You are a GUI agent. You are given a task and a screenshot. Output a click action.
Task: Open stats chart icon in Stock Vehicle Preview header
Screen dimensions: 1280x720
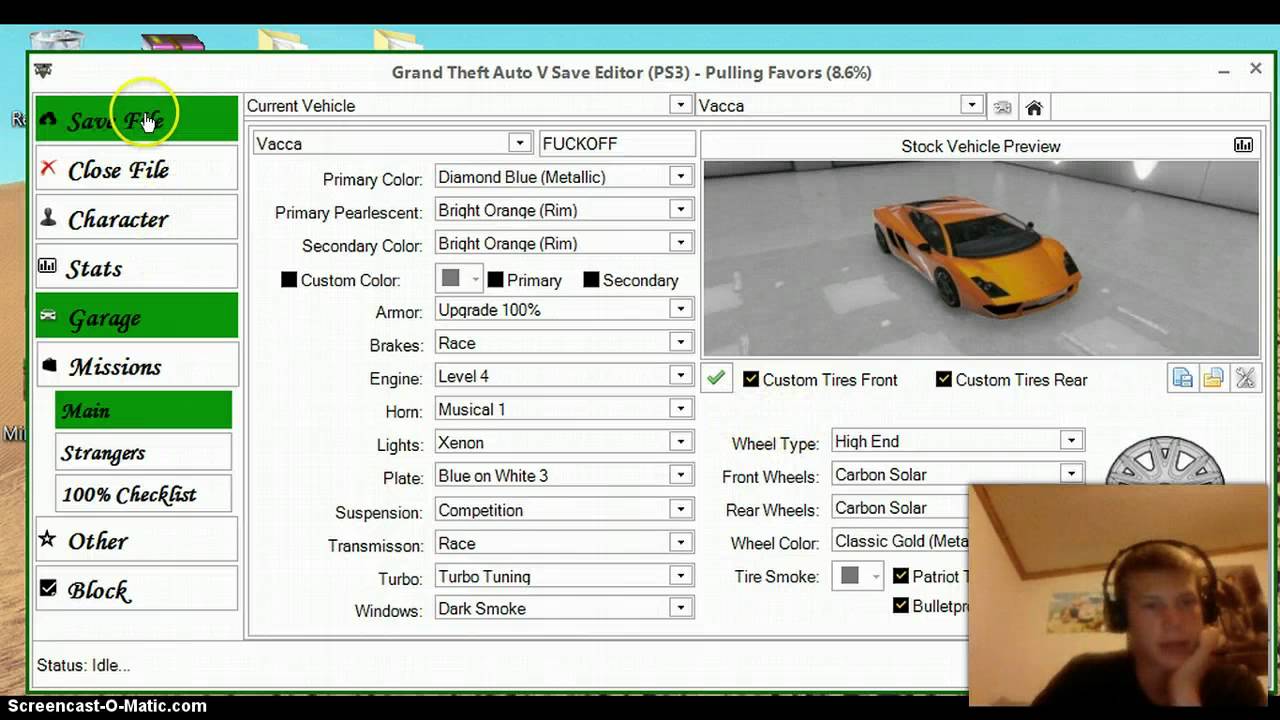1243,145
